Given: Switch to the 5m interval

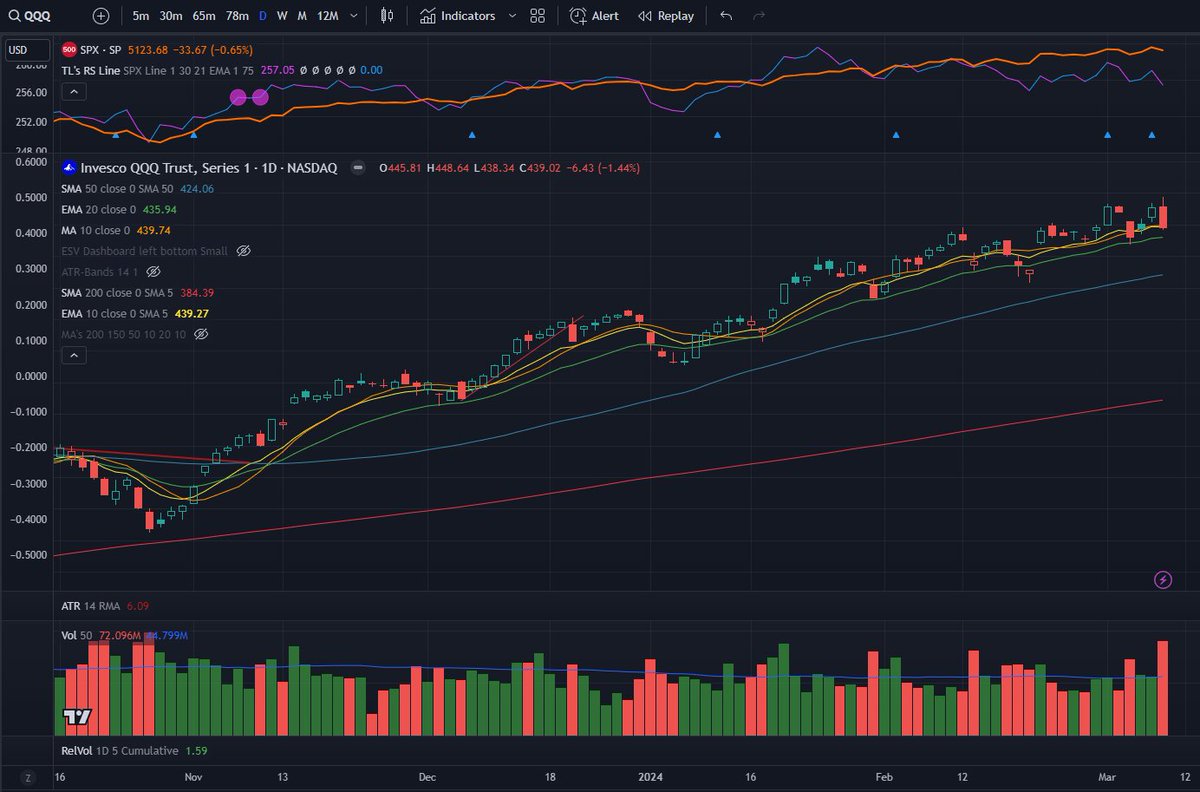Looking at the screenshot, I should (x=141, y=16).
